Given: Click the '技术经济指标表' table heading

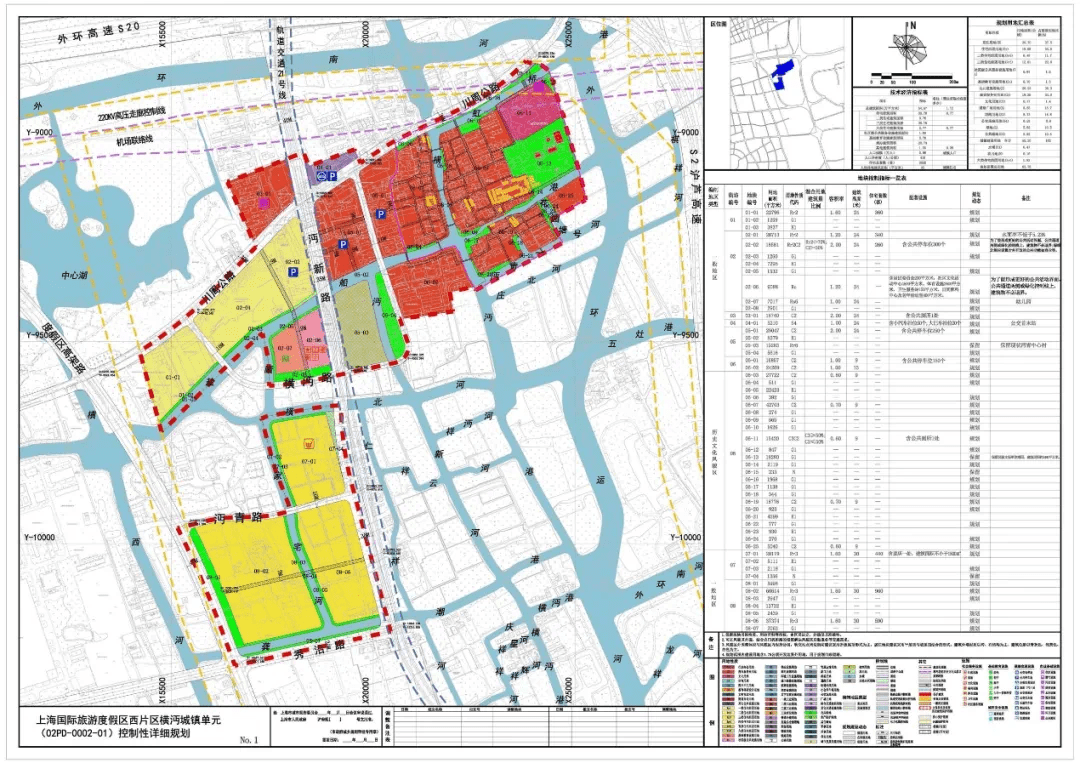Looking at the screenshot, I should click(909, 92).
